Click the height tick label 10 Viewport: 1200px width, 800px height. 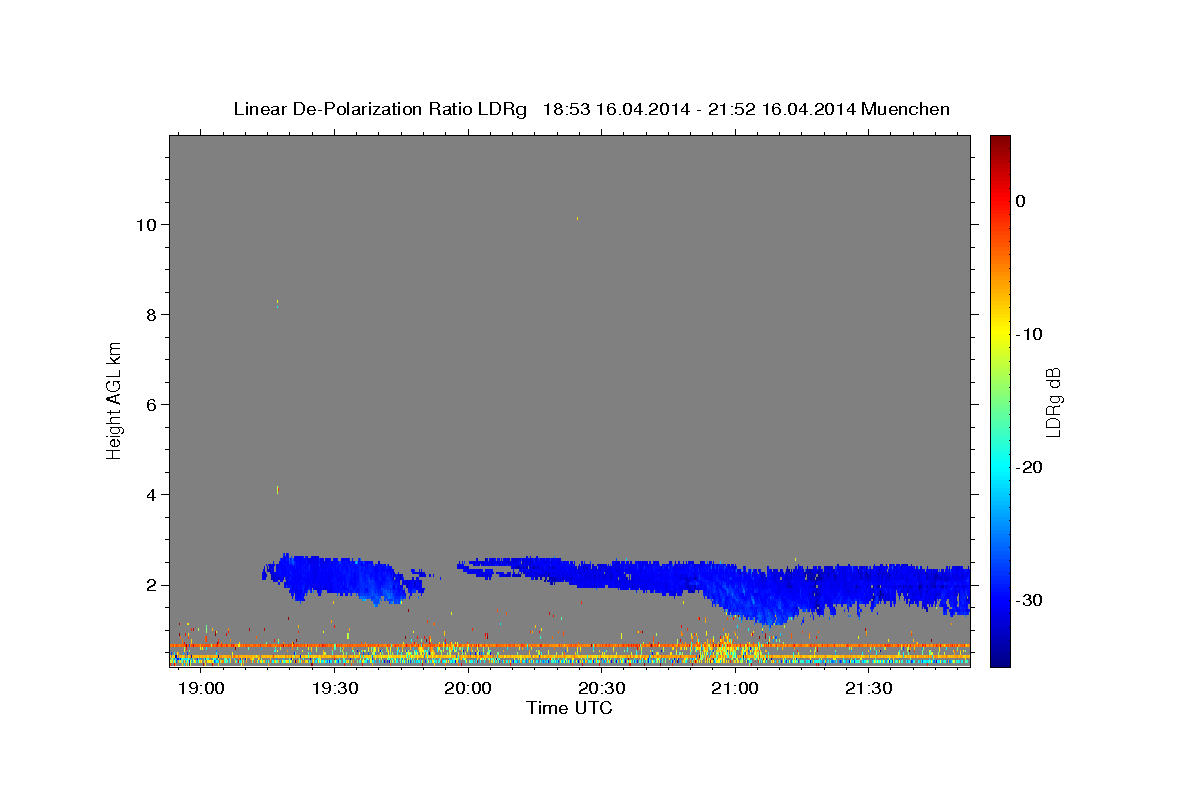(145, 225)
